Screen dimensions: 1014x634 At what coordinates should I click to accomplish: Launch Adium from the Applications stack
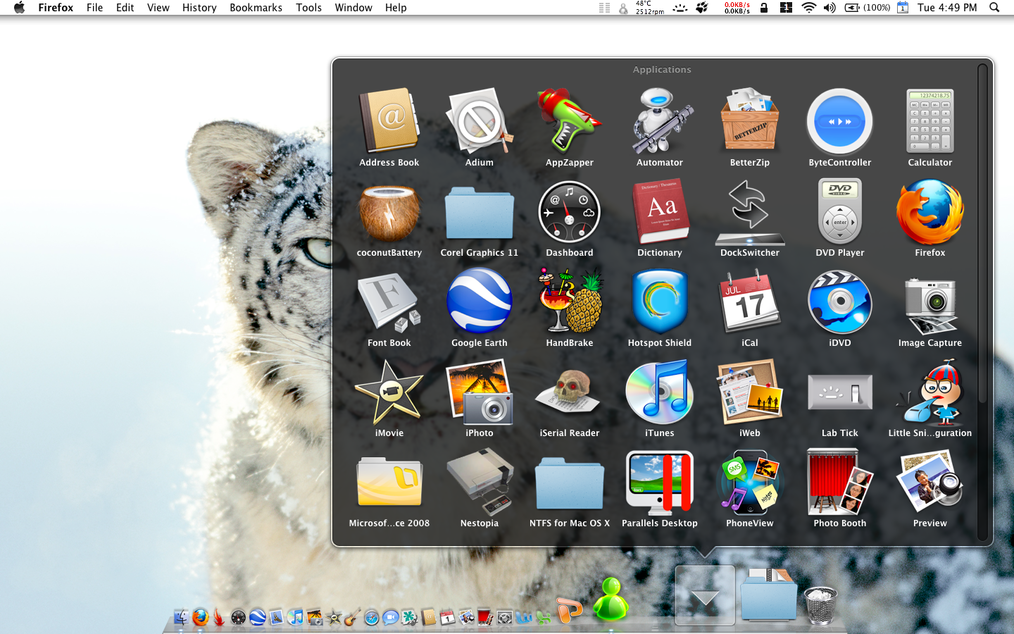[x=479, y=121]
